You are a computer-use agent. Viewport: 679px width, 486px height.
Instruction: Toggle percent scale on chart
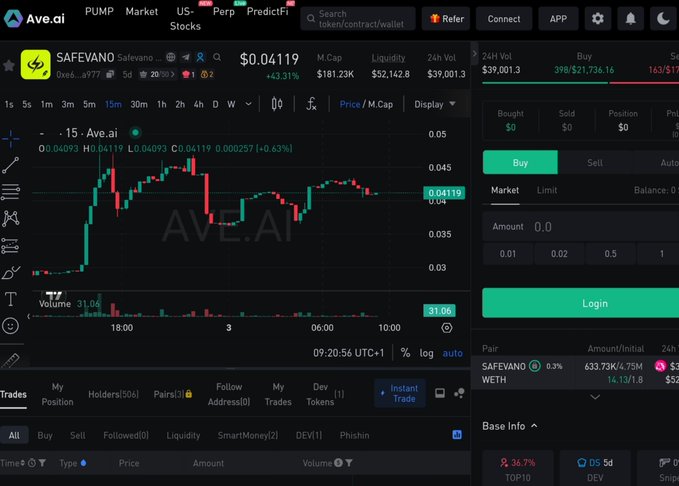click(405, 353)
